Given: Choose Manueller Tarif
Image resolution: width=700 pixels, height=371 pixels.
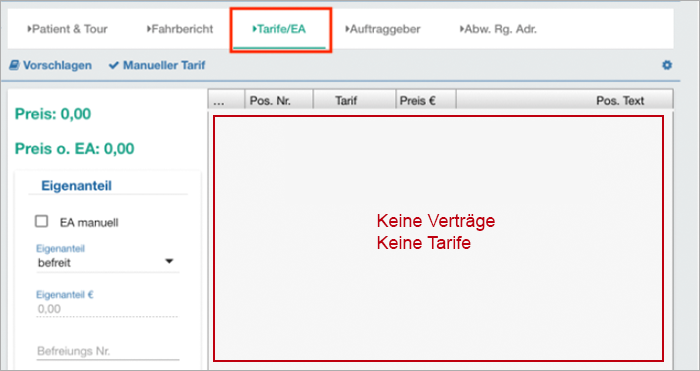Looking at the screenshot, I should [x=157, y=65].
